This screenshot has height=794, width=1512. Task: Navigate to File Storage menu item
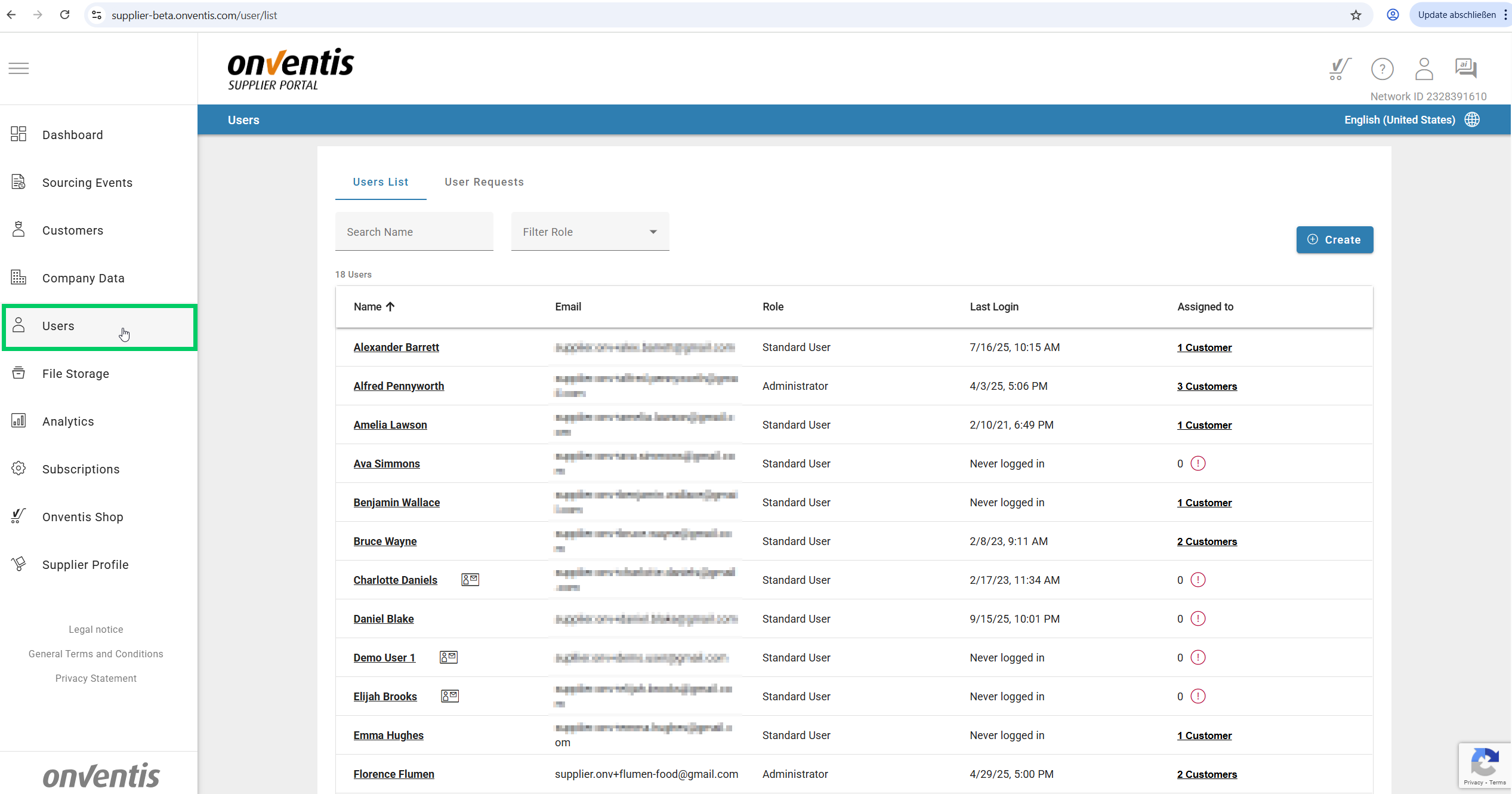click(76, 374)
